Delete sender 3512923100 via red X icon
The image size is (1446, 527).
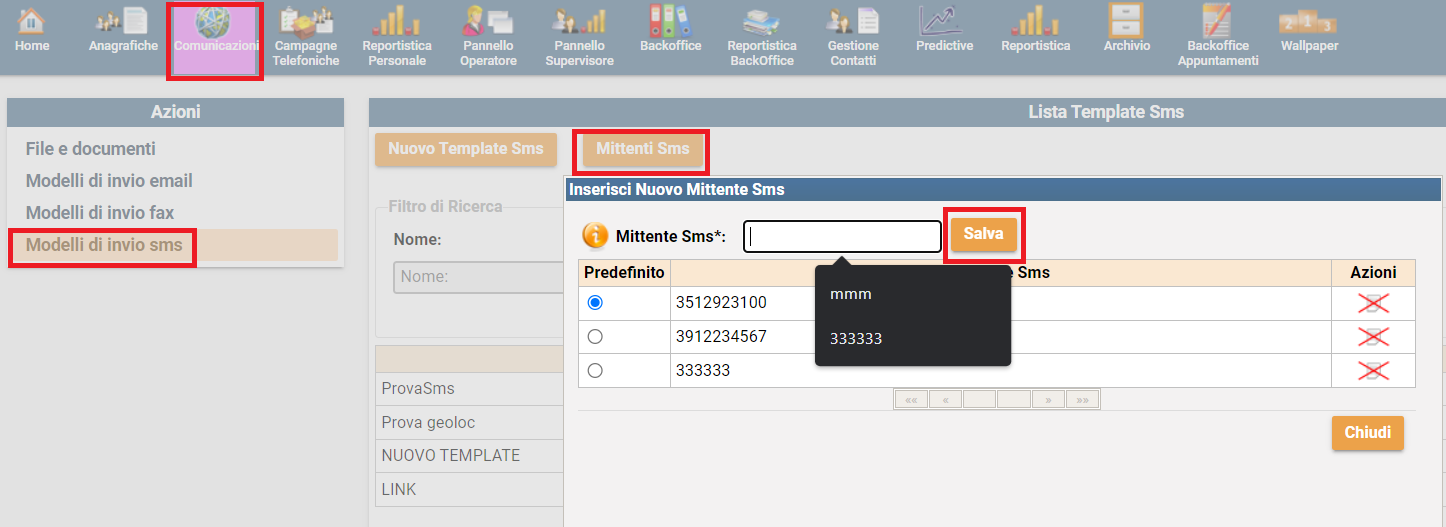tap(1373, 304)
